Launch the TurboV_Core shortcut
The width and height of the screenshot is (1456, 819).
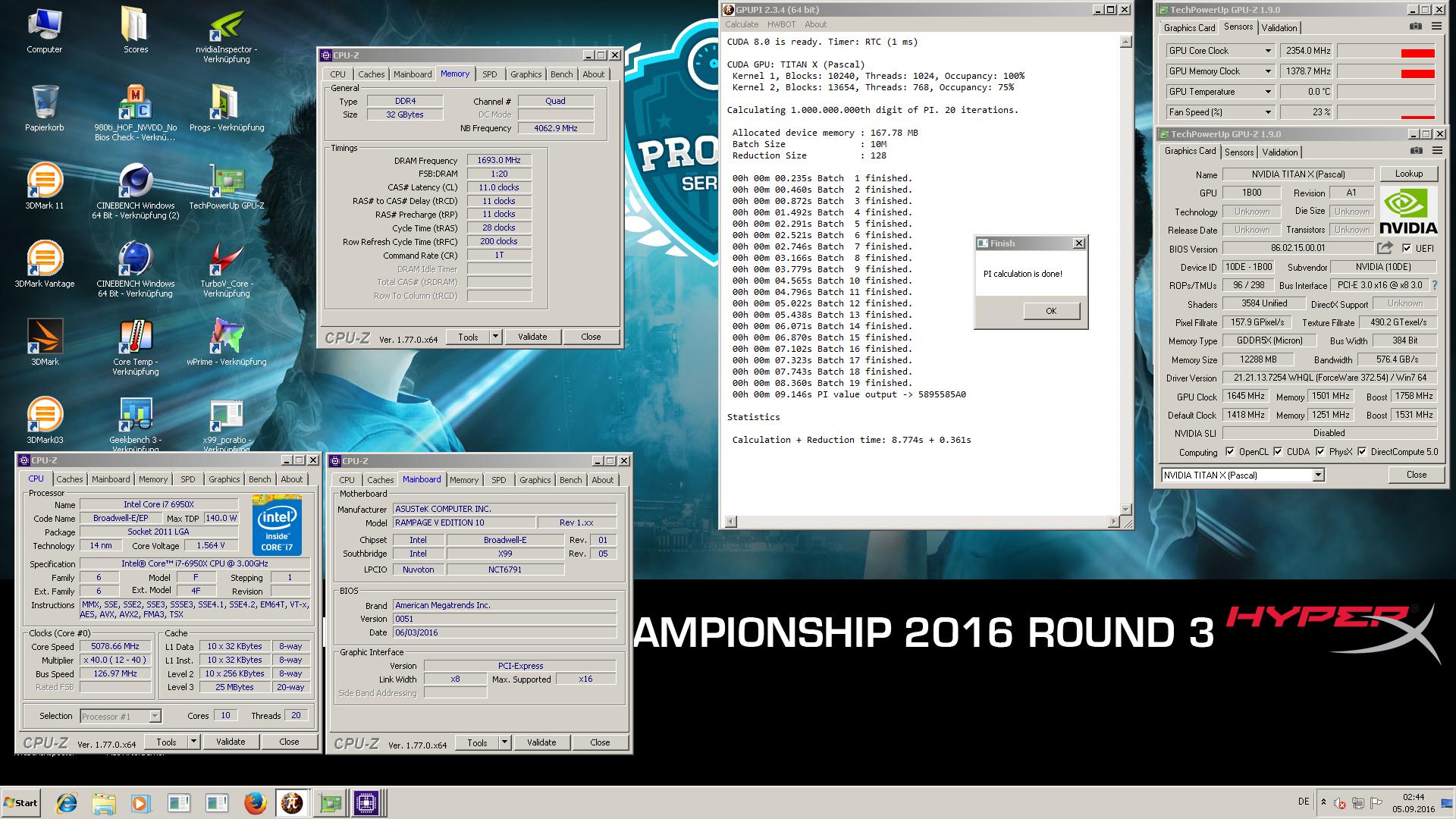pyautogui.click(x=227, y=269)
